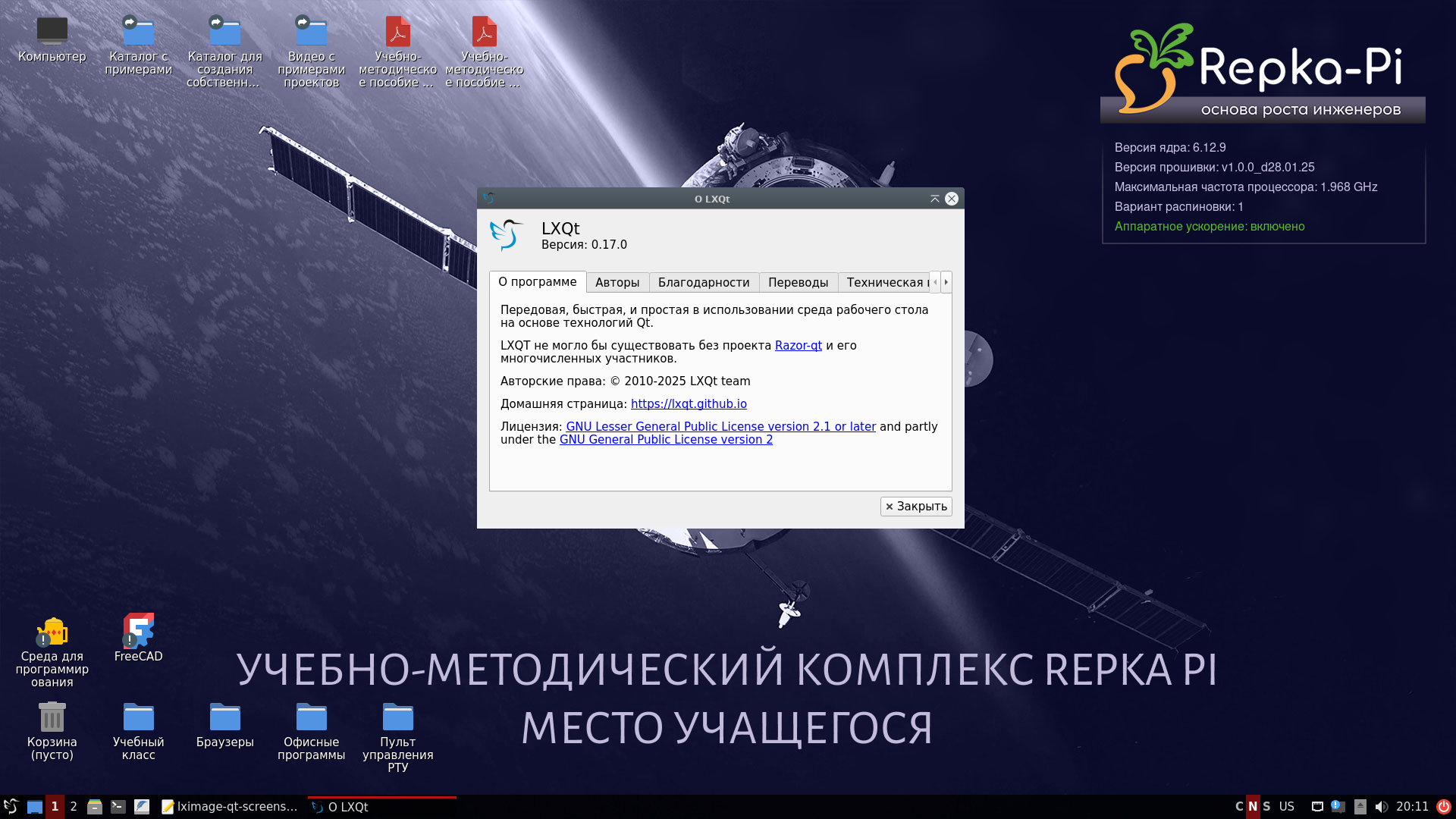
Task: Open the file manager from the taskbar
Action: coord(94,806)
